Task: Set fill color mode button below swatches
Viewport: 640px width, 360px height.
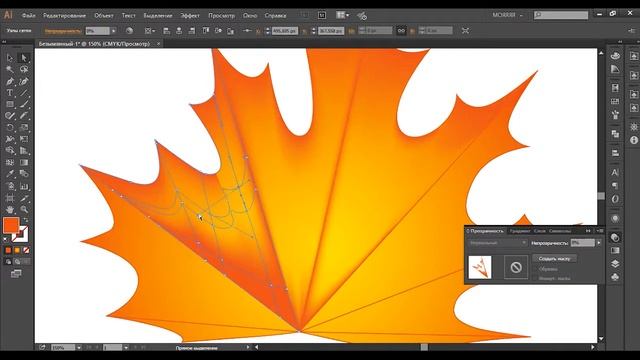Action: pyautogui.click(x=8, y=250)
